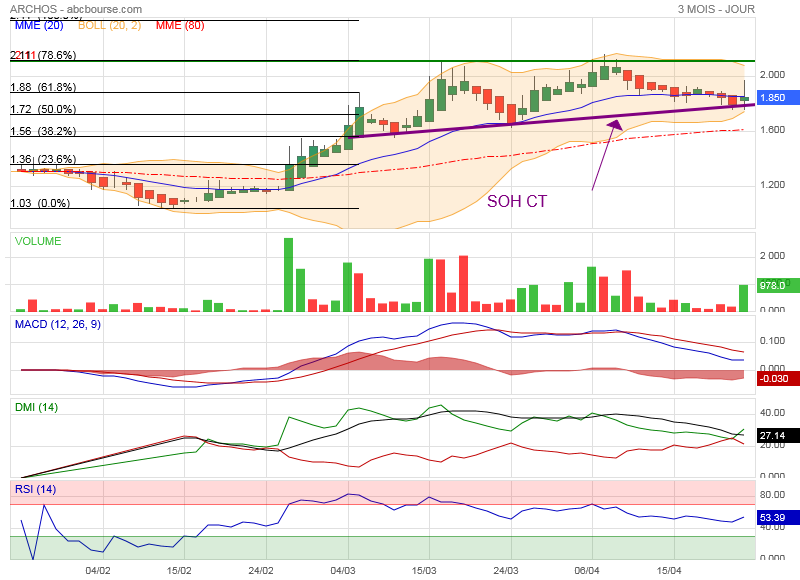Click the MME (20) indicator legend
The image size is (800, 580).
[x=39, y=26]
